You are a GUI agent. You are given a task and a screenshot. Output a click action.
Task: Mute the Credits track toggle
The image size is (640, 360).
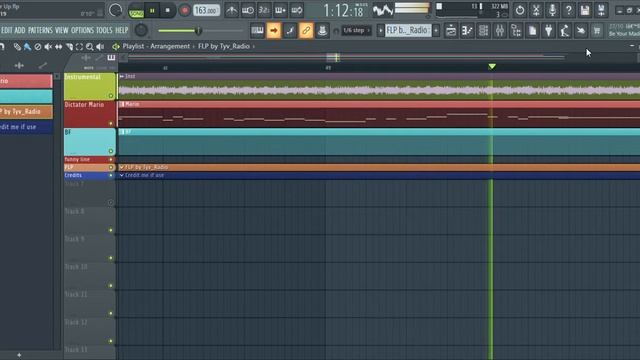point(111,176)
